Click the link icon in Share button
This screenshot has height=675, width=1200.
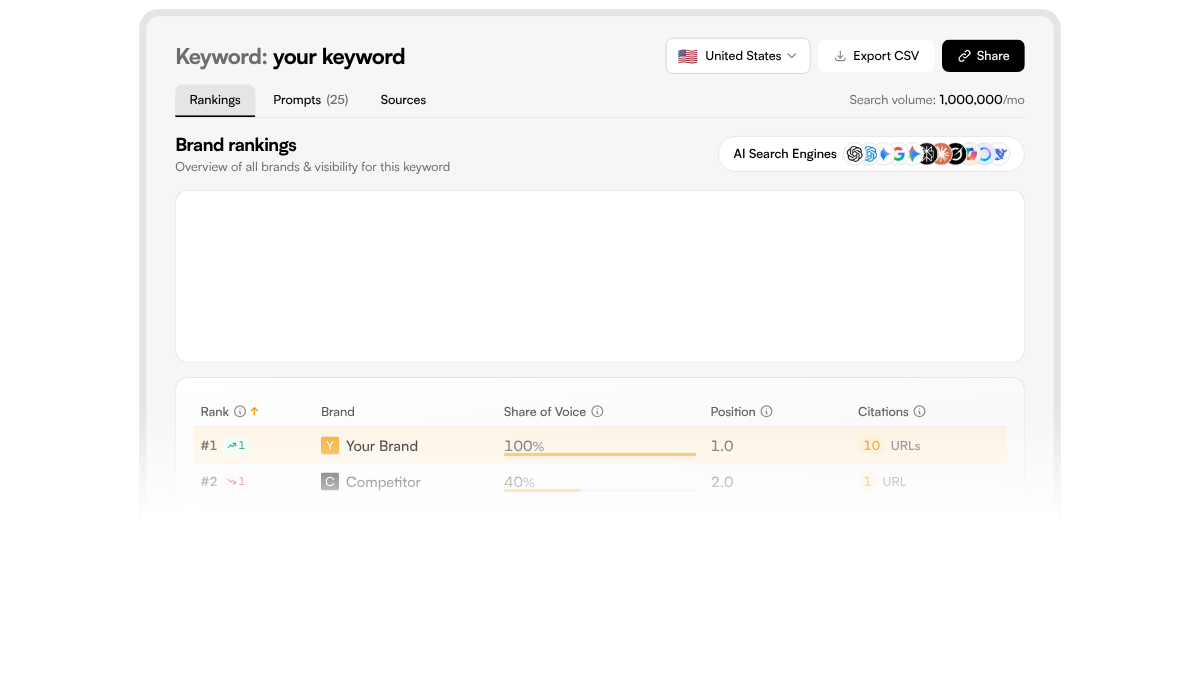pos(964,56)
